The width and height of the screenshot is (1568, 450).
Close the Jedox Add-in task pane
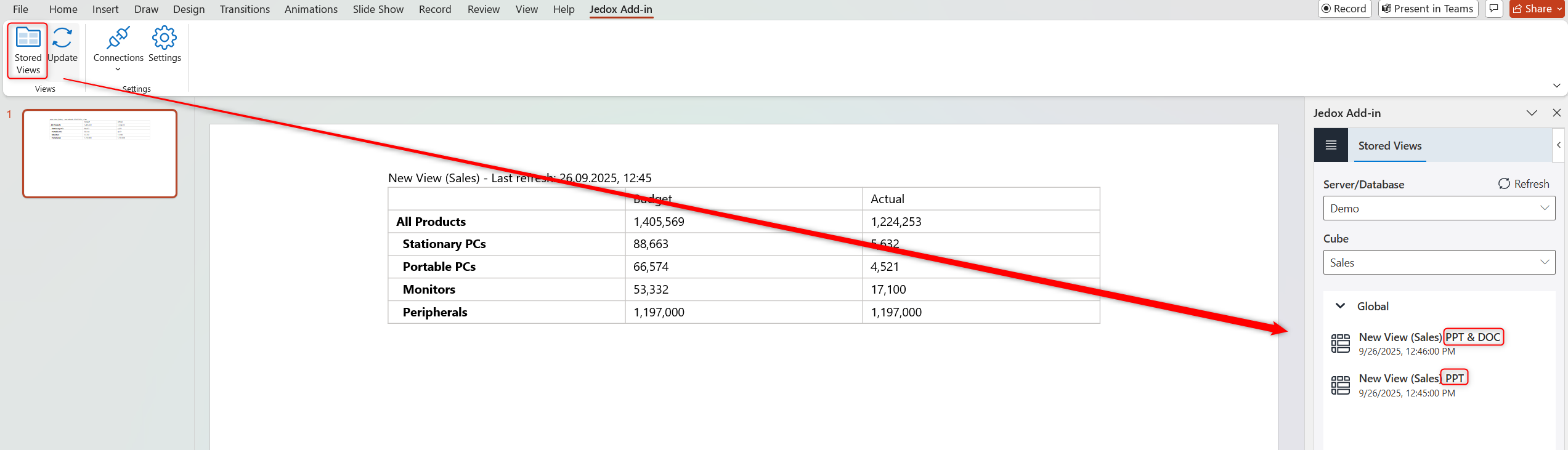point(1556,113)
